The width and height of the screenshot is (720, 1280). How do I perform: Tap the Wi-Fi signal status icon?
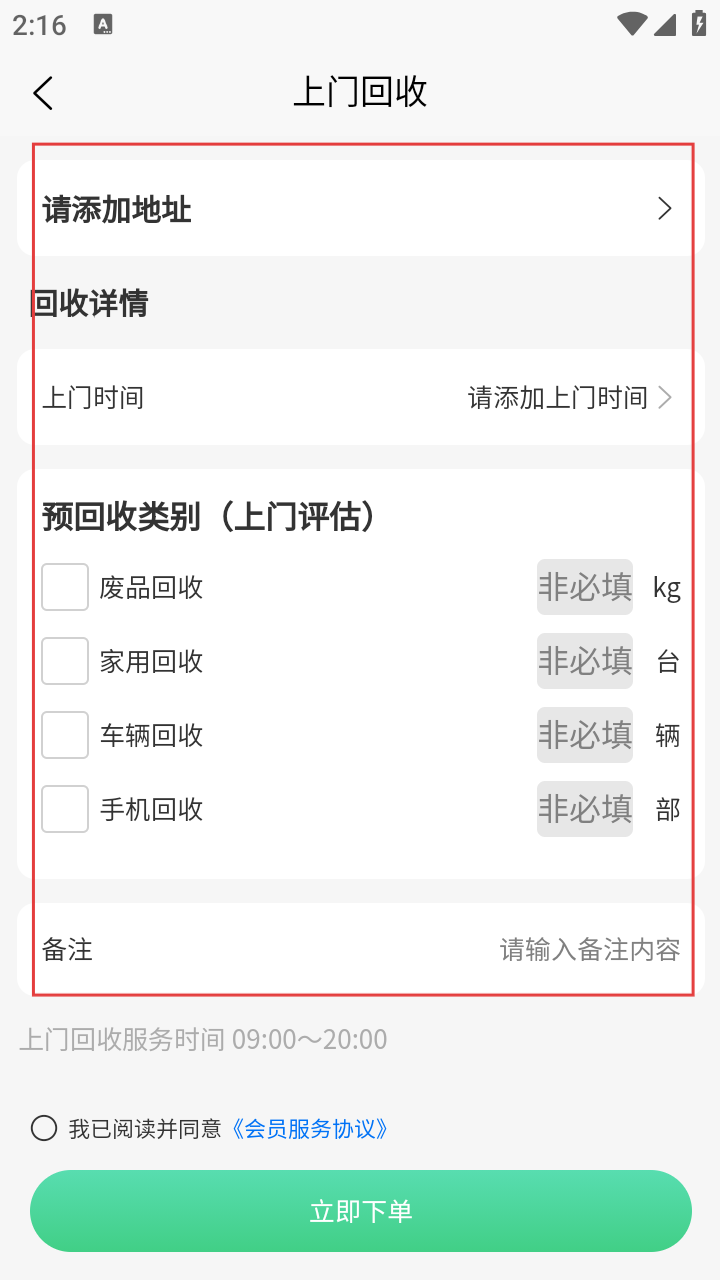click(x=632, y=24)
